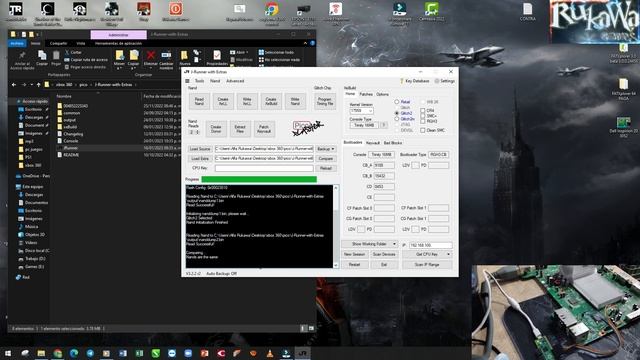The width and height of the screenshot is (640, 360).
Task: Open File Explorer from taskbar
Action: [41, 353]
